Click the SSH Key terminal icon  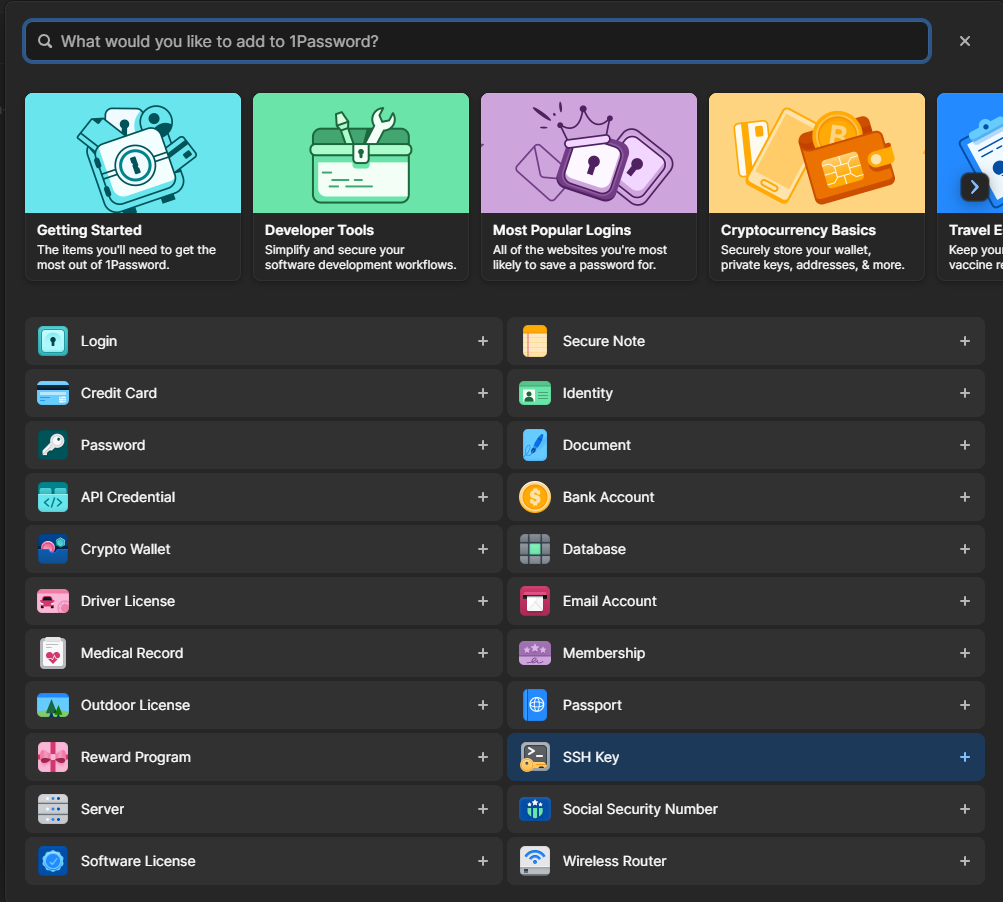pos(535,757)
